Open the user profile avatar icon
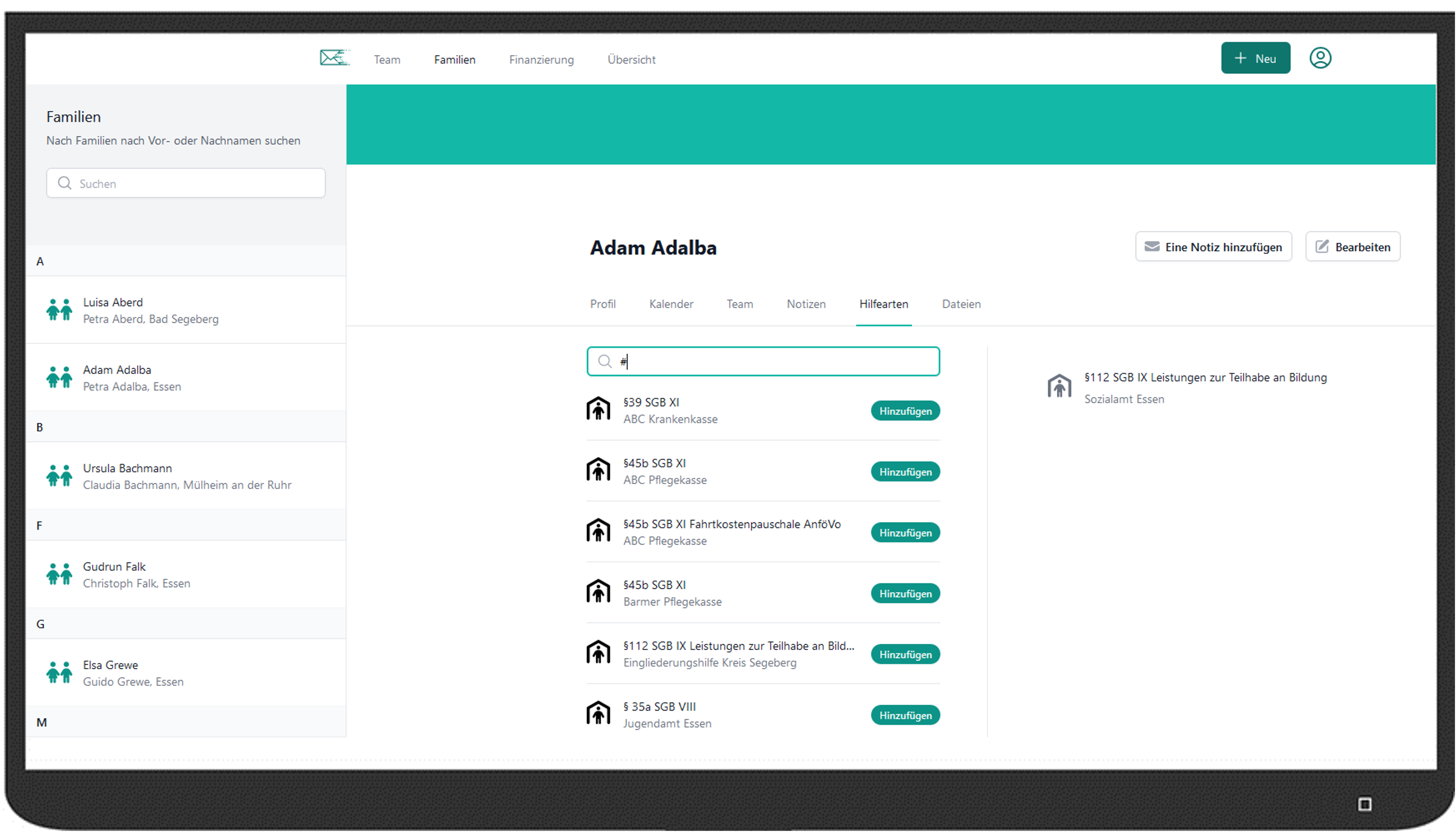Image resolution: width=1456 pixels, height=832 pixels. (1320, 58)
